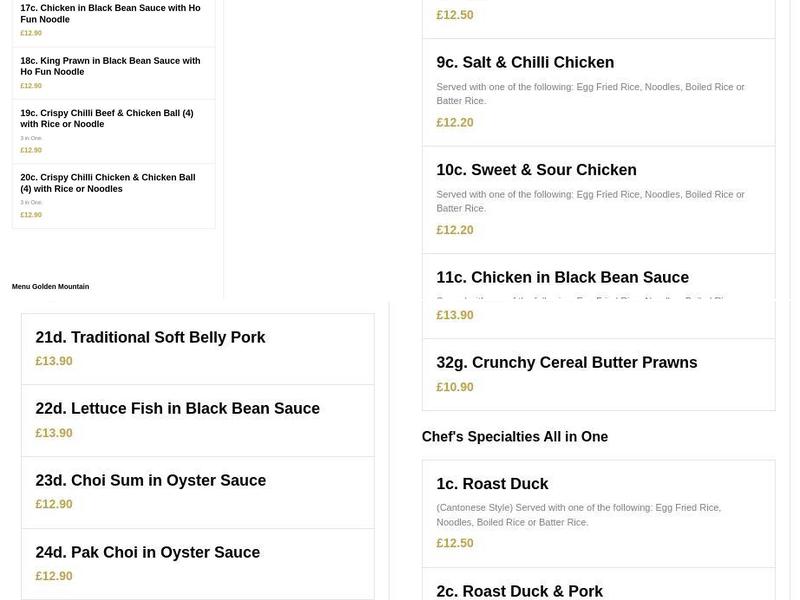This screenshot has width=800, height=600.
Task: Select the £13.90 price for Soft Belly Pork
Action: click(53, 361)
